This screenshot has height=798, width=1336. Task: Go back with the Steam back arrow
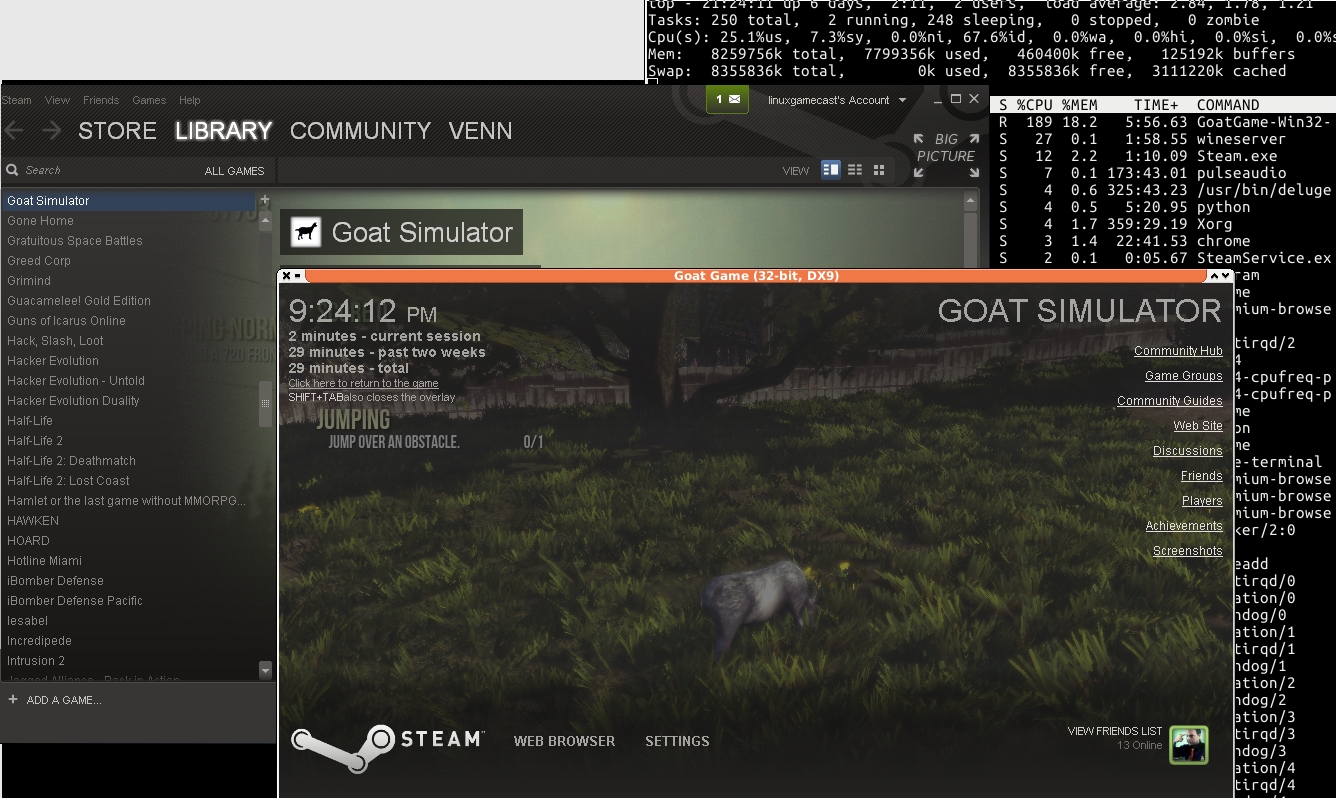14,131
